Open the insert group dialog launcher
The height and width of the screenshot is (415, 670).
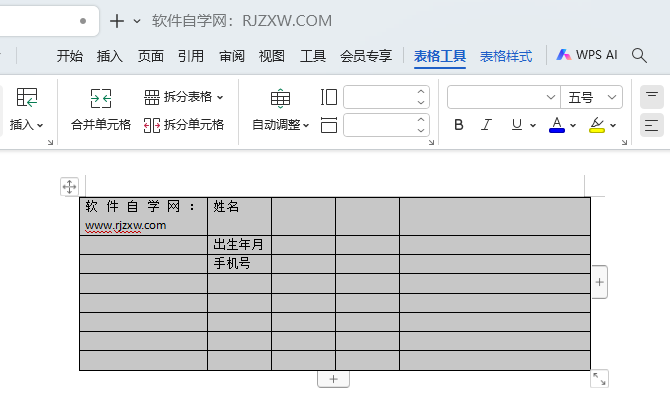(50, 142)
